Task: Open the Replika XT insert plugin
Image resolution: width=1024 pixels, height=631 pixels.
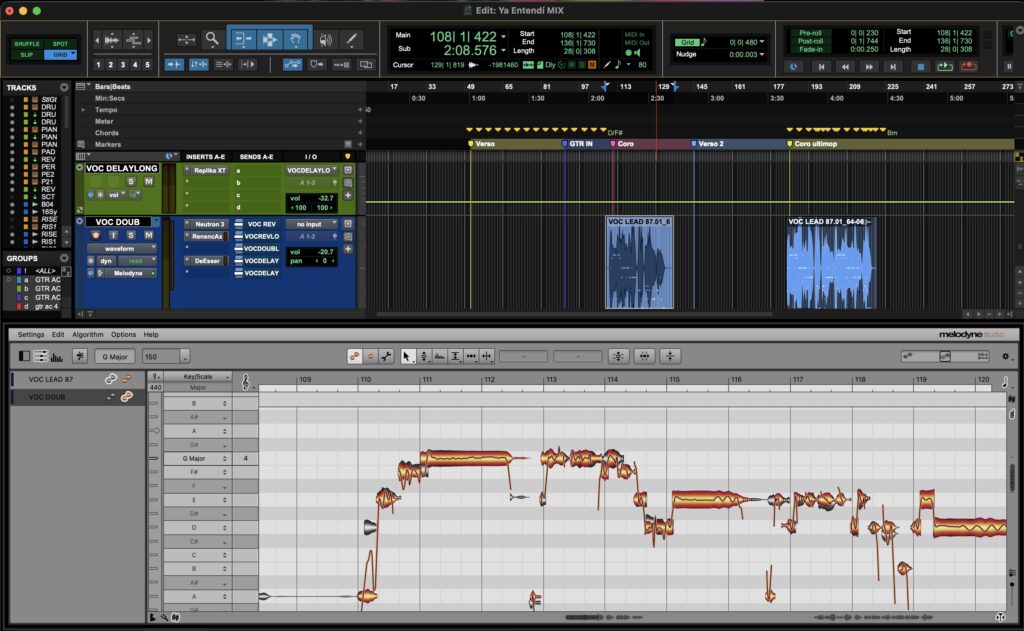Action: click(209, 170)
